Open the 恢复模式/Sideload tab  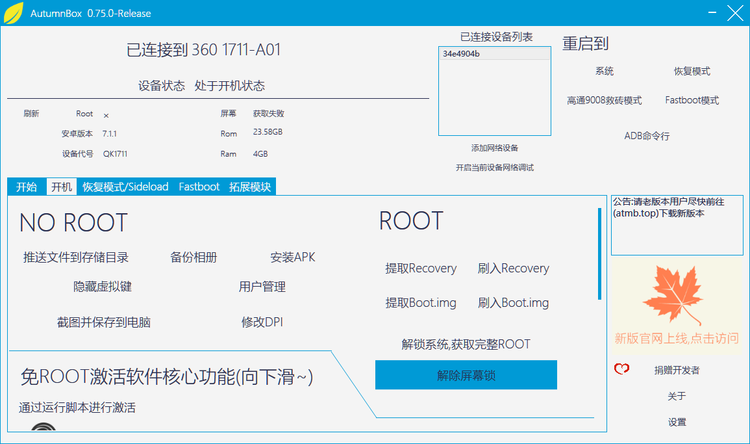(125, 187)
